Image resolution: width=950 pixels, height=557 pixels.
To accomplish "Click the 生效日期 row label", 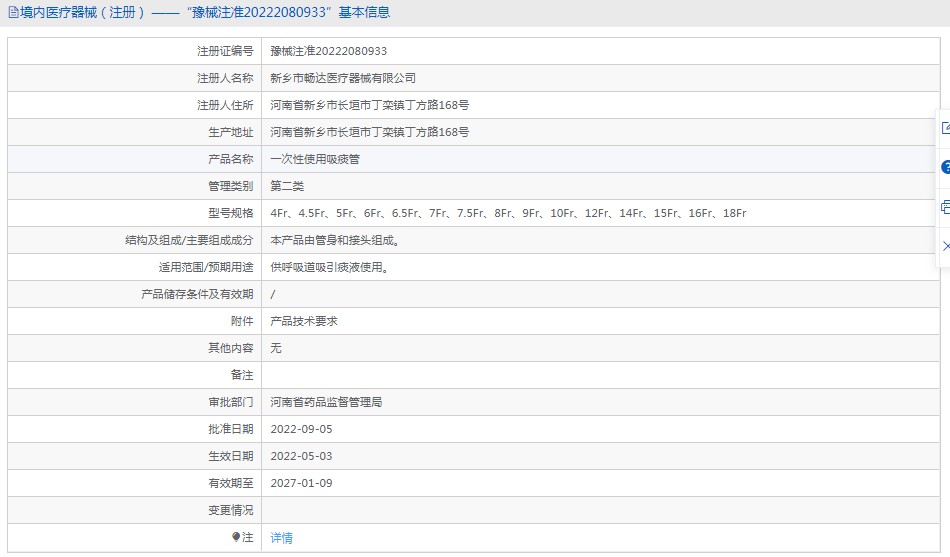I will pos(230,456).
